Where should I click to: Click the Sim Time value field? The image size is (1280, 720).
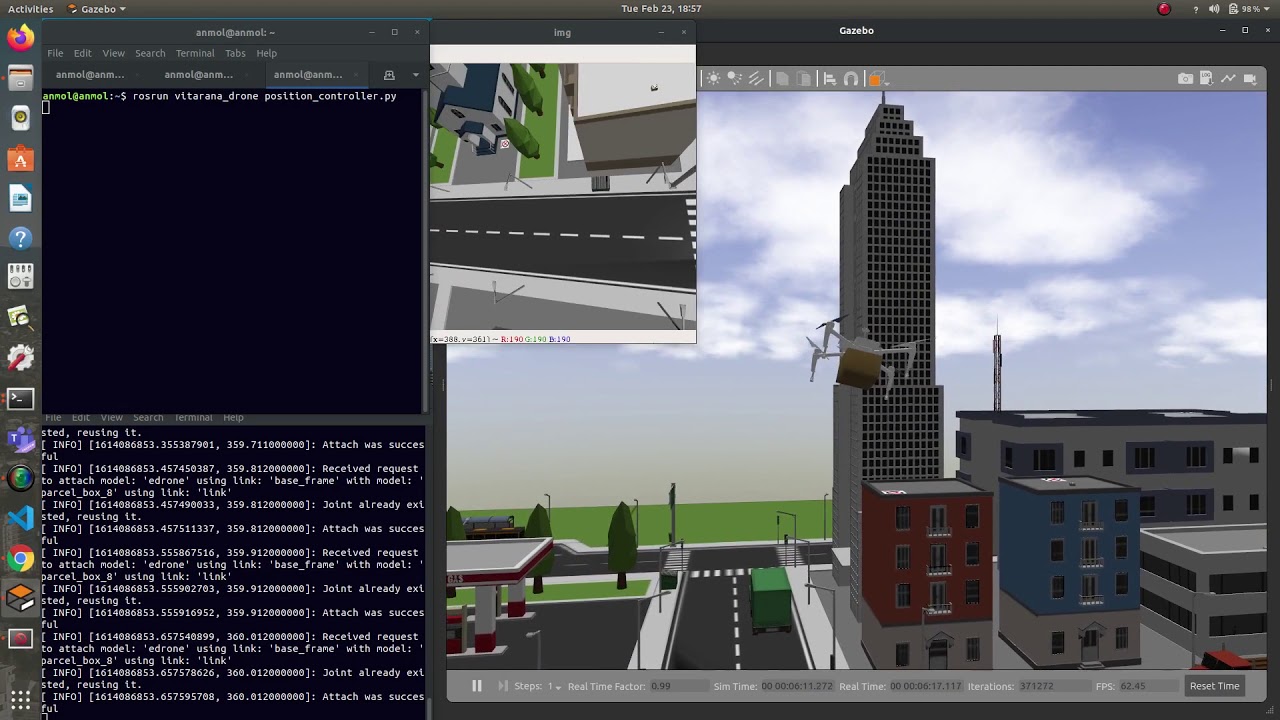click(x=798, y=686)
